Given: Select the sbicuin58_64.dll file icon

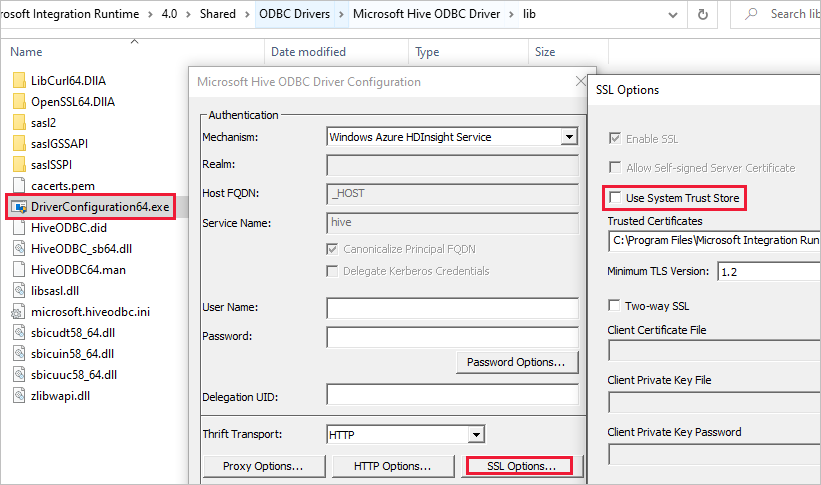Looking at the screenshot, I should coord(19,354).
